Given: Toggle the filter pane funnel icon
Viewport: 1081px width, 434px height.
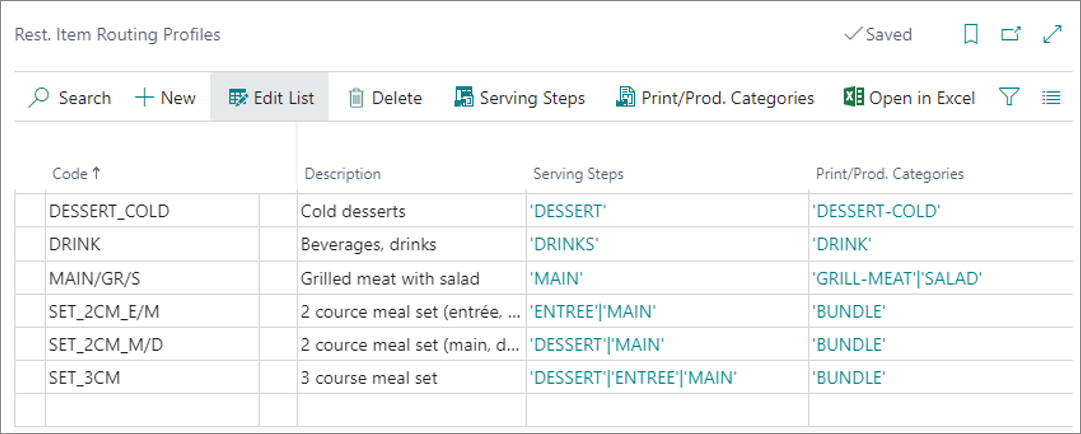Looking at the screenshot, I should point(1009,98).
